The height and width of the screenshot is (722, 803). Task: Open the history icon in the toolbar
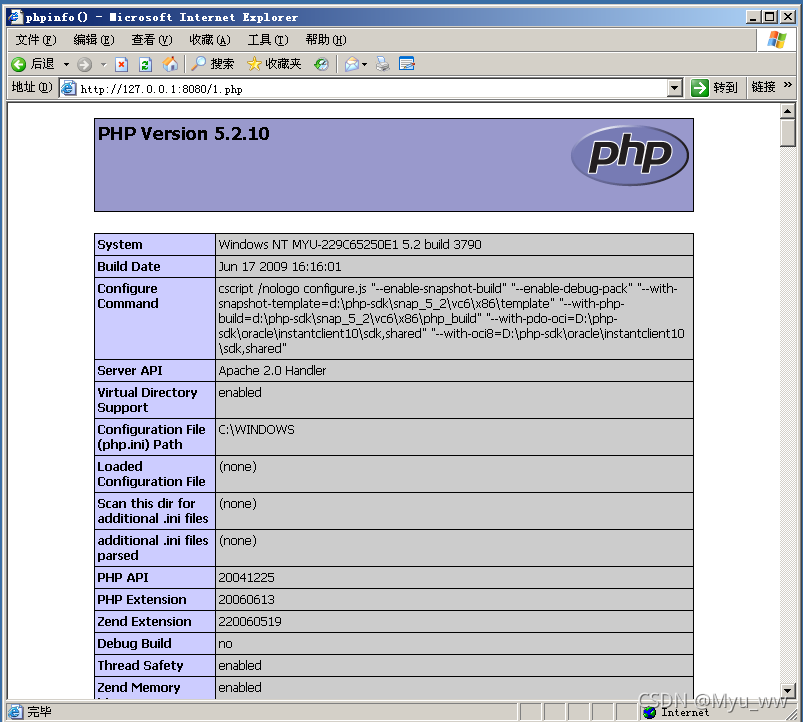(321, 64)
